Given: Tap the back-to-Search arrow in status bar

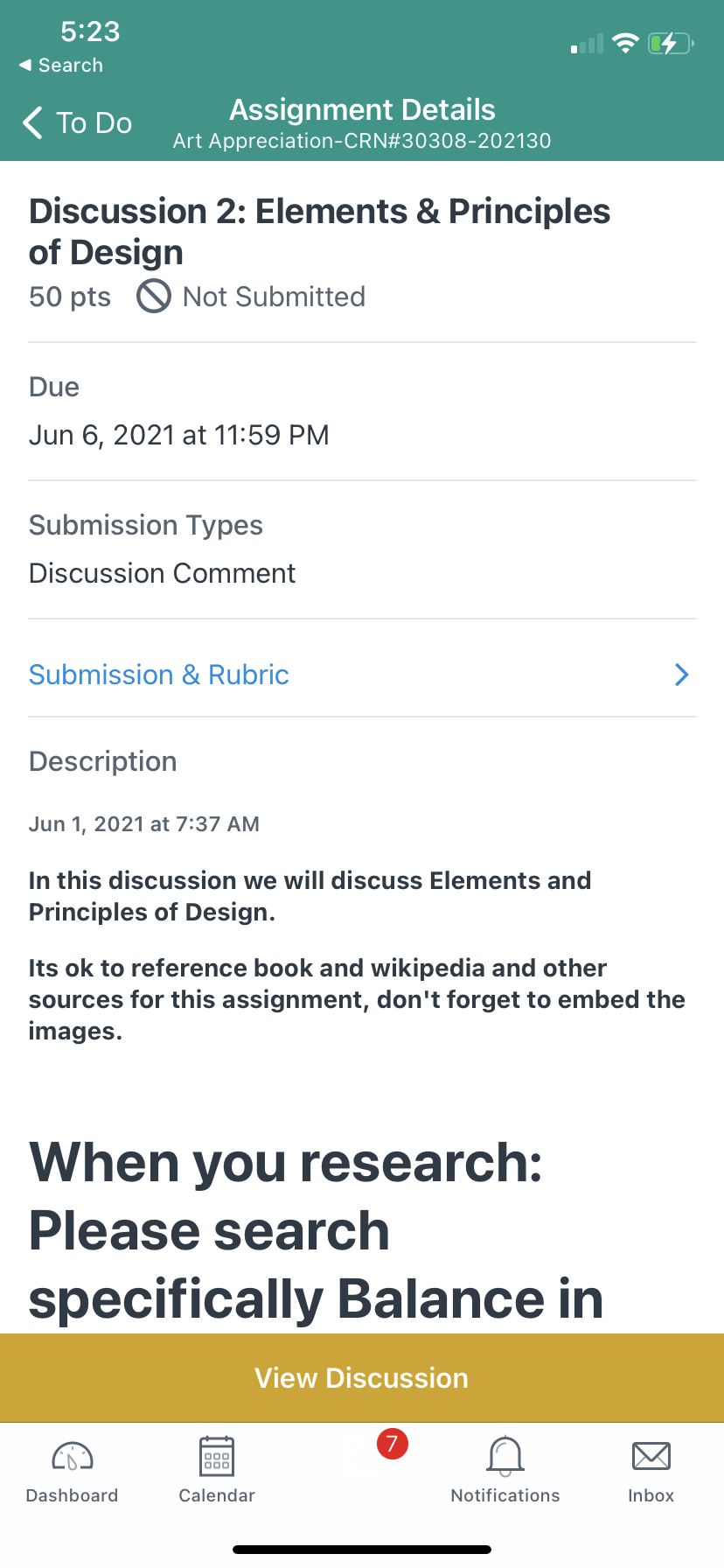Looking at the screenshot, I should click(25, 66).
